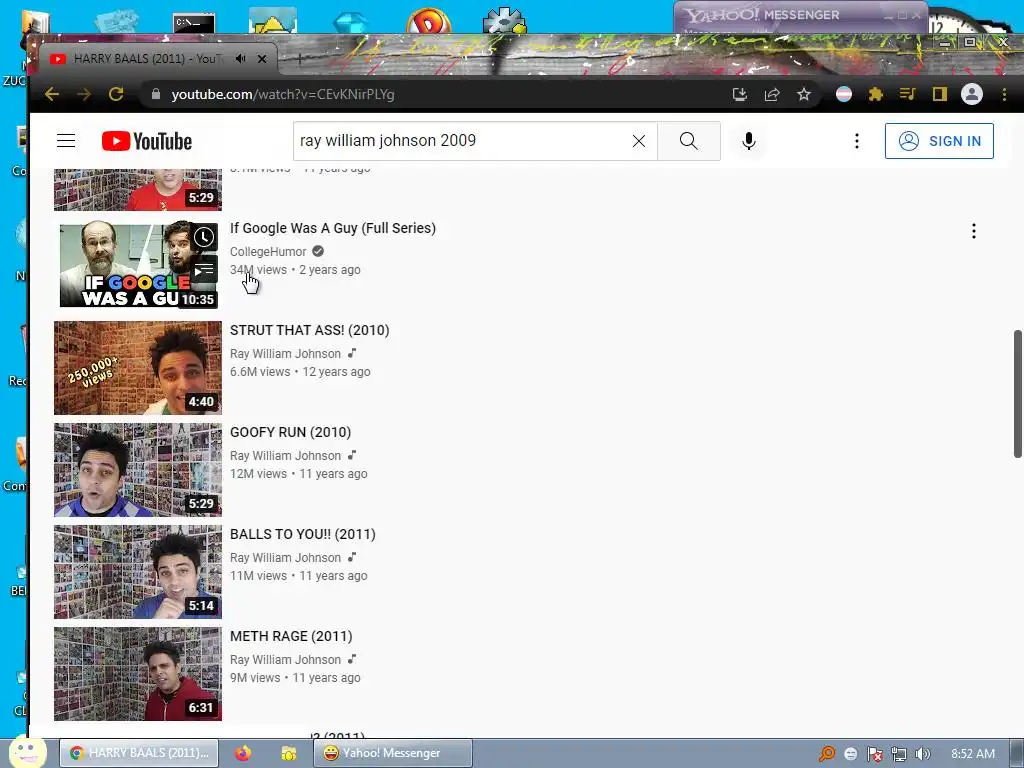Open file explorer taskbar icon
1024x768 pixels.
pyautogui.click(x=289, y=753)
